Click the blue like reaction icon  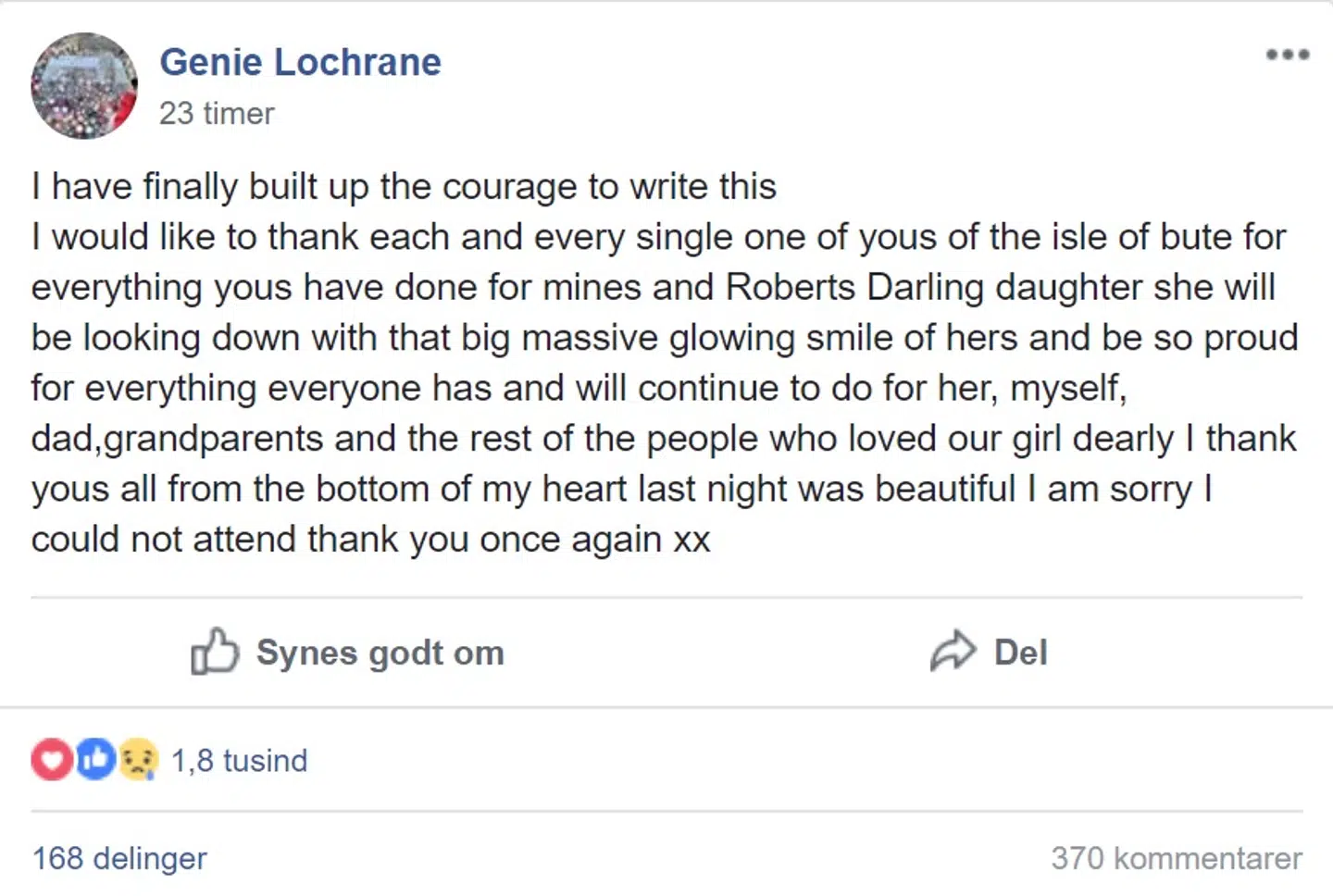click(94, 760)
